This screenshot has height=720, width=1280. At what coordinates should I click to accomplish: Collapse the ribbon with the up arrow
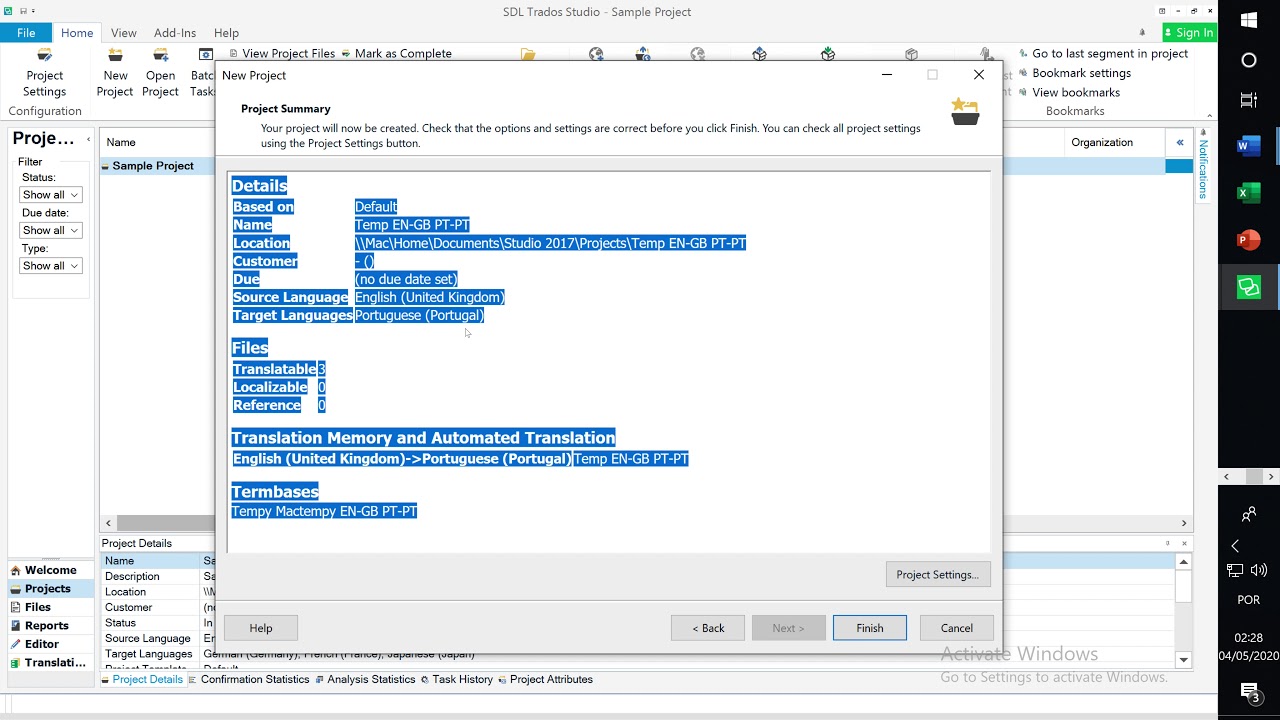click(x=1209, y=115)
